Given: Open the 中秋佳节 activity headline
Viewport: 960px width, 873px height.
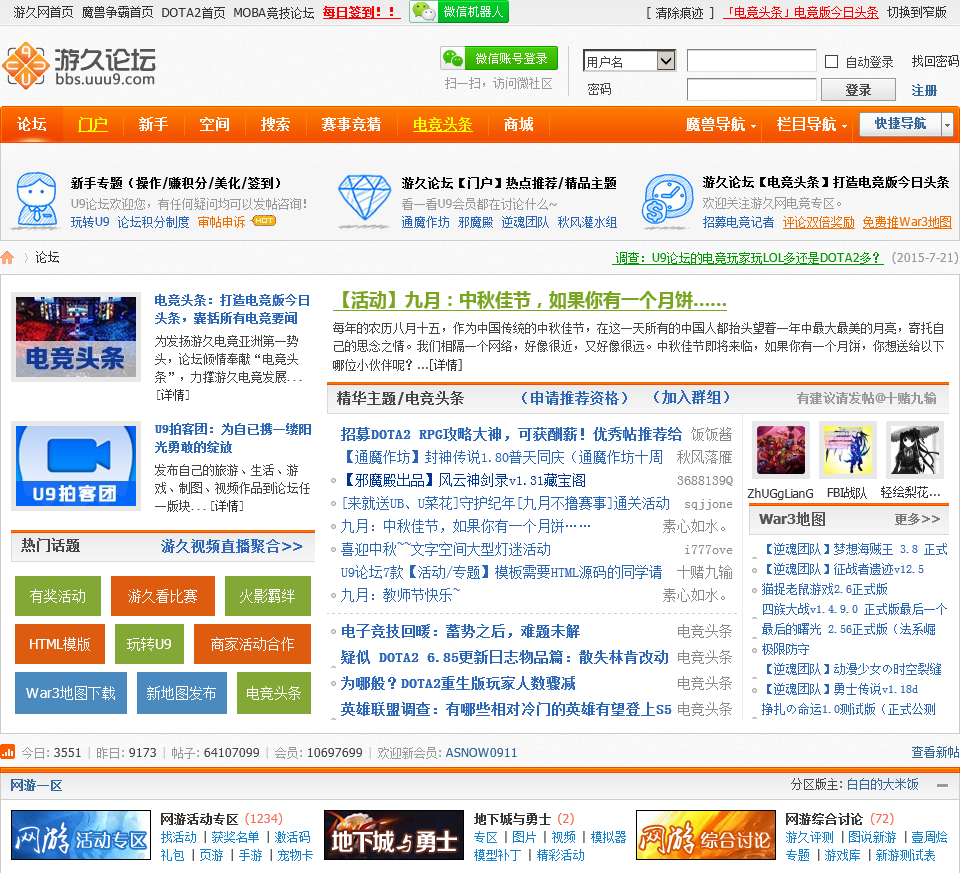Looking at the screenshot, I should tap(530, 301).
